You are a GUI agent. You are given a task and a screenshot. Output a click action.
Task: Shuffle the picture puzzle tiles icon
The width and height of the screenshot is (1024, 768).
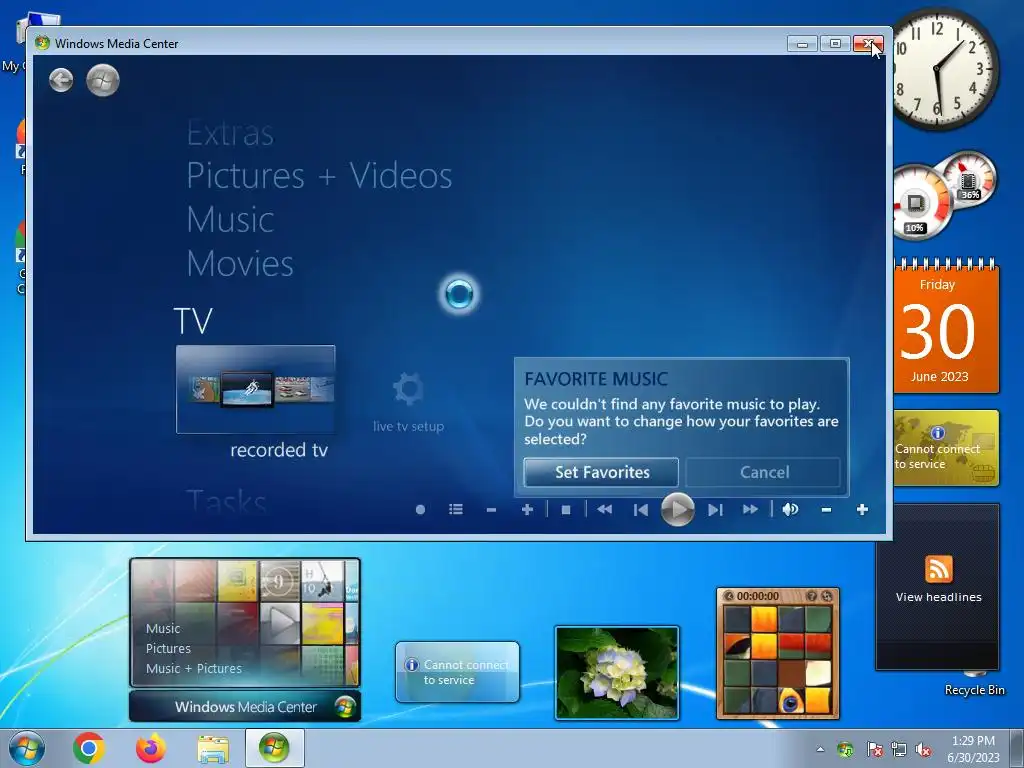coord(827,596)
